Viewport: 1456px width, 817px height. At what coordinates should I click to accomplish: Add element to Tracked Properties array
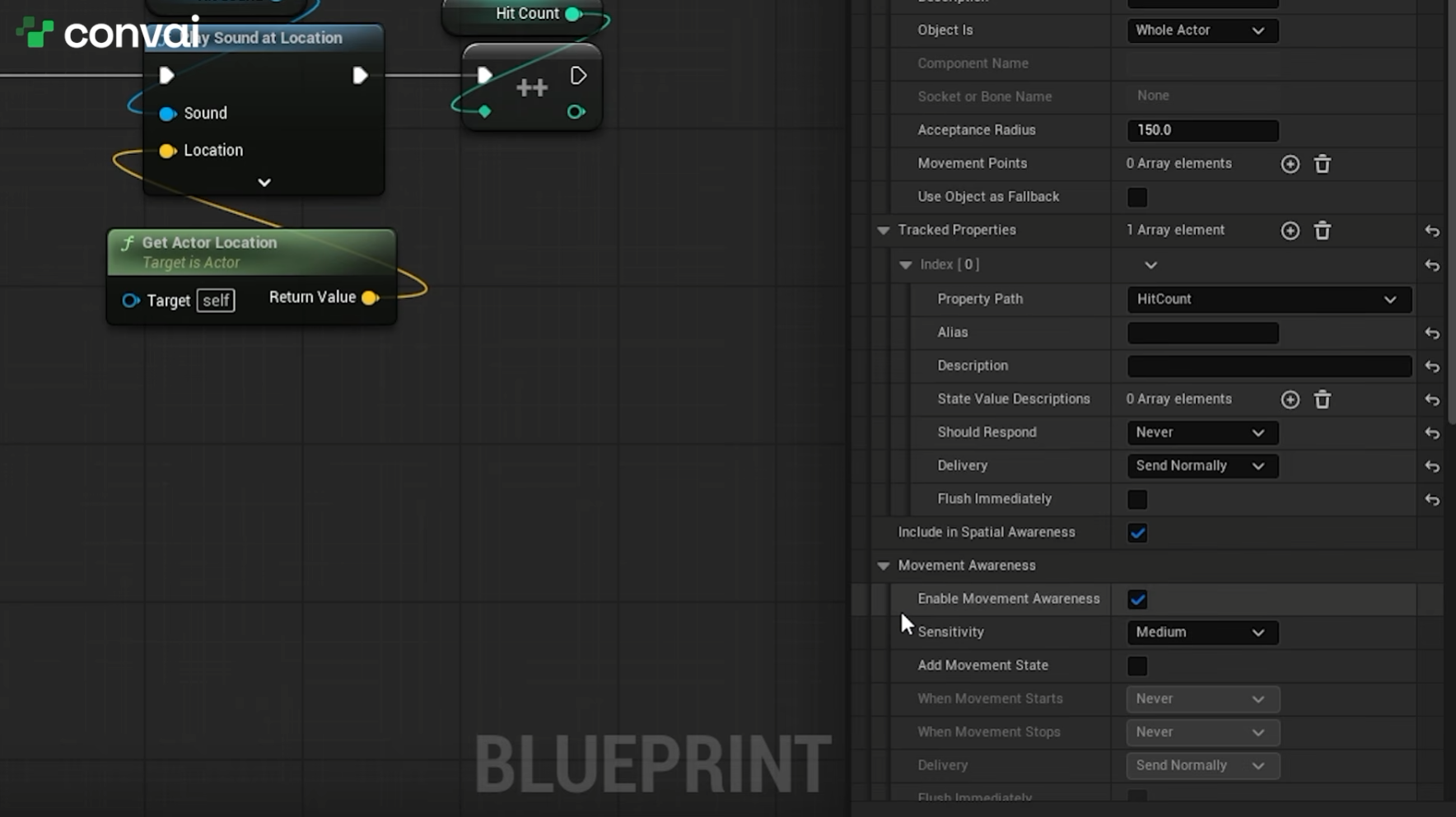click(1290, 231)
